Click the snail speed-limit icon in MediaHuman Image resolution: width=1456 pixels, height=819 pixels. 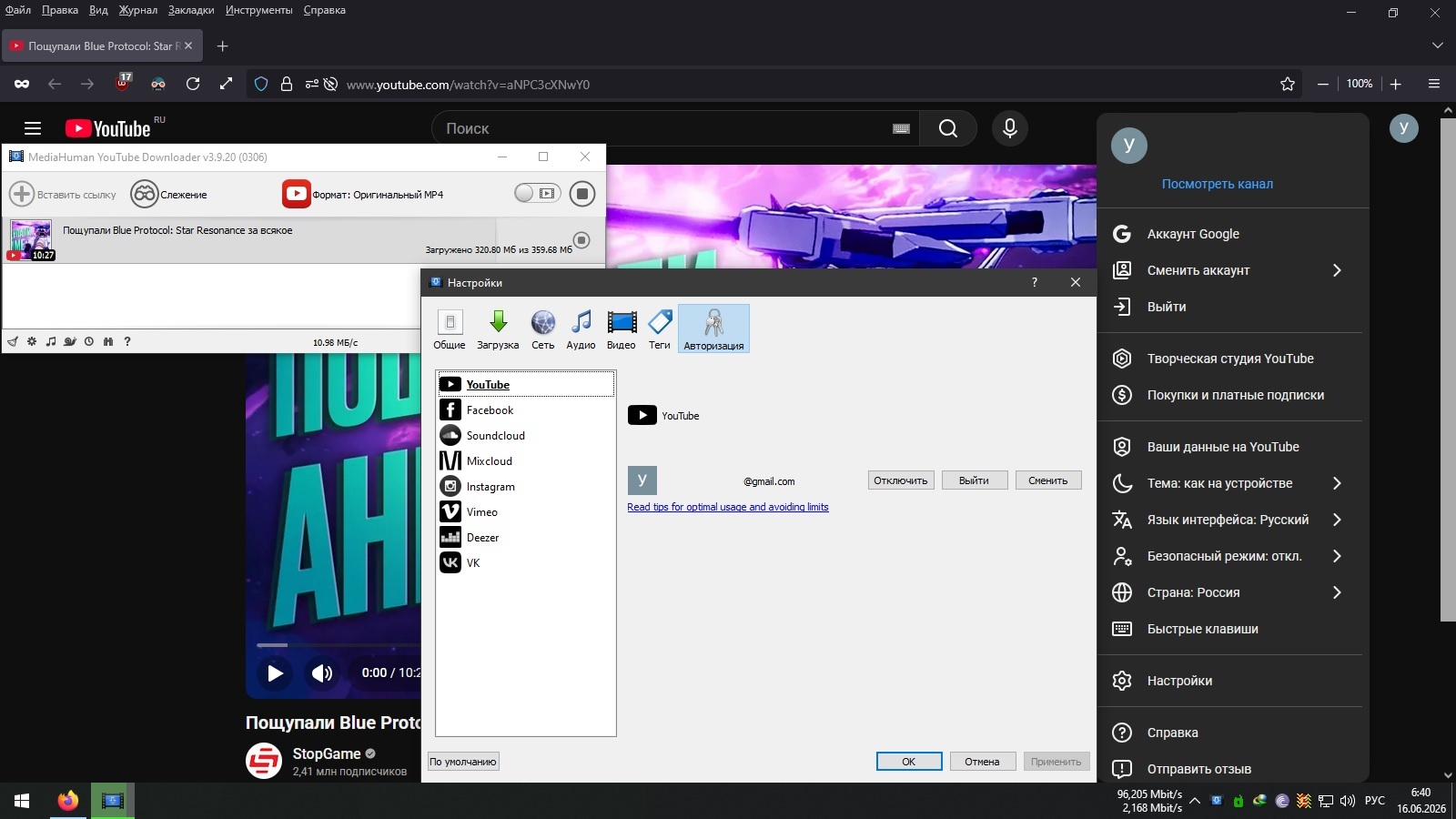coord(70,342)
